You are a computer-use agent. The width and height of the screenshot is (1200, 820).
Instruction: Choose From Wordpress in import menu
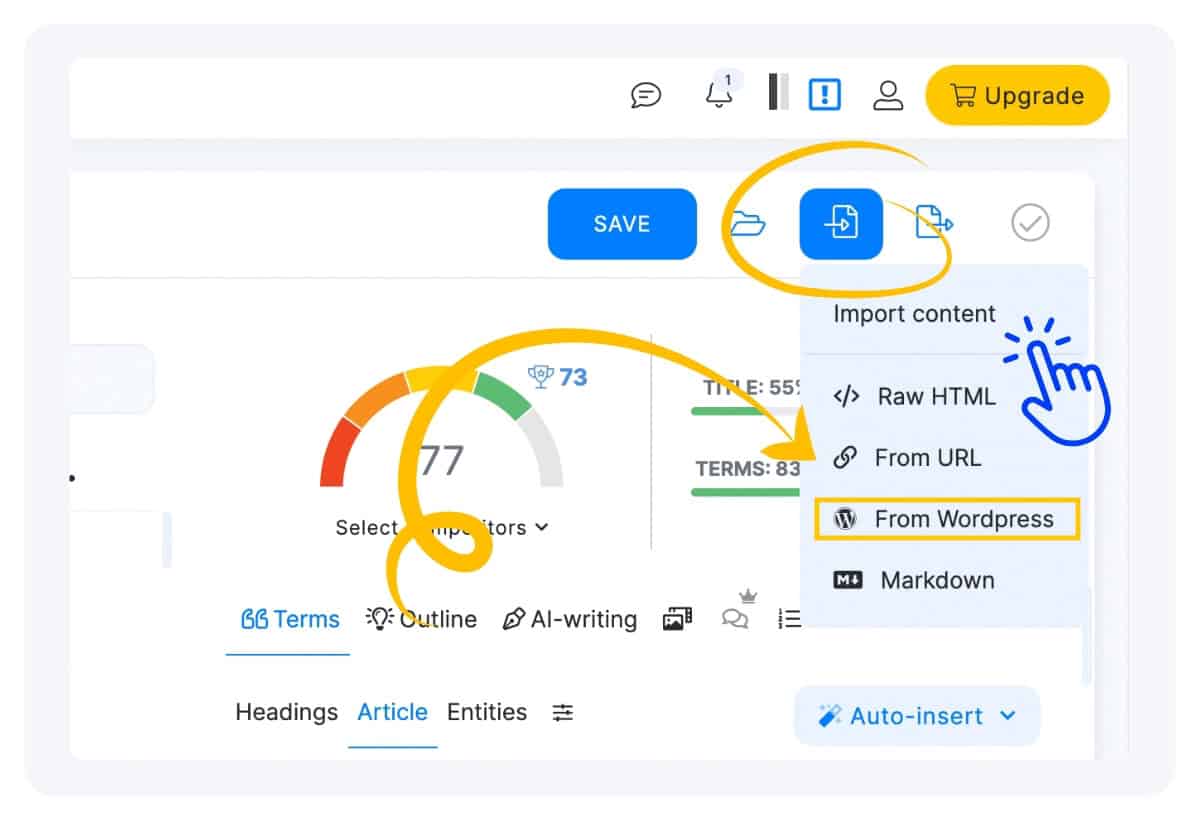pyautogui.click(x=947, y=519)
